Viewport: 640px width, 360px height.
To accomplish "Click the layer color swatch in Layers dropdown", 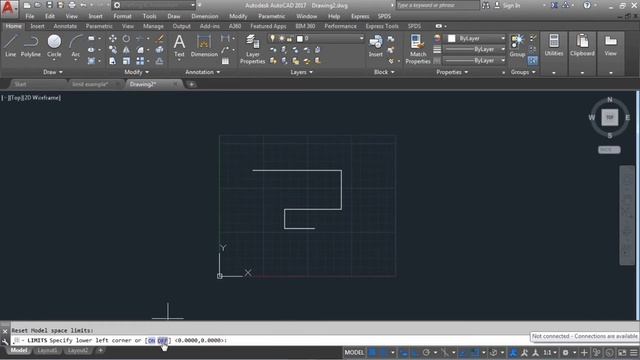I will point(300,38).
